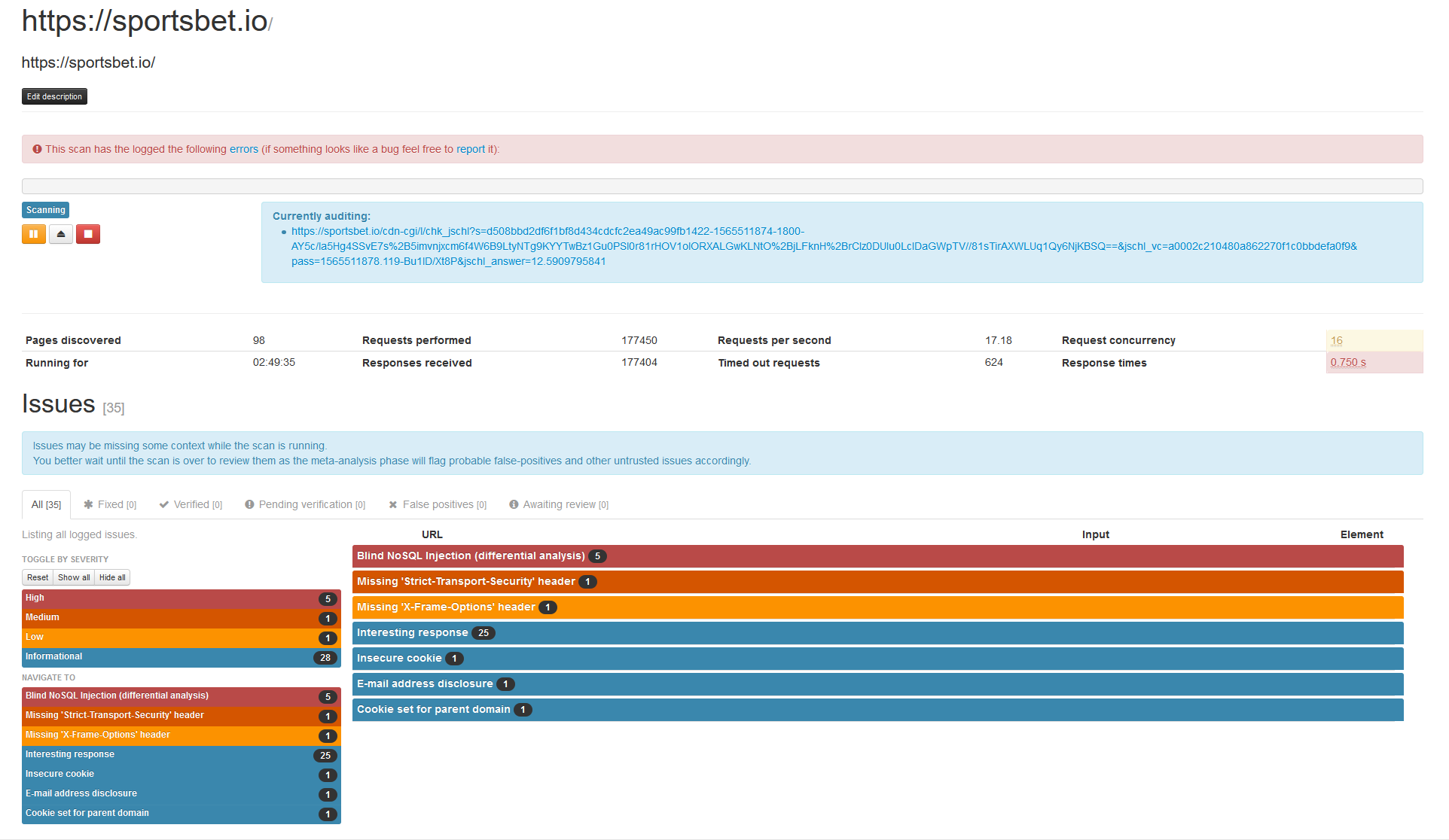The width and height of the screenshot is (1449, 840).
Task: Click the red error alert icon
Action: (37, 149)
